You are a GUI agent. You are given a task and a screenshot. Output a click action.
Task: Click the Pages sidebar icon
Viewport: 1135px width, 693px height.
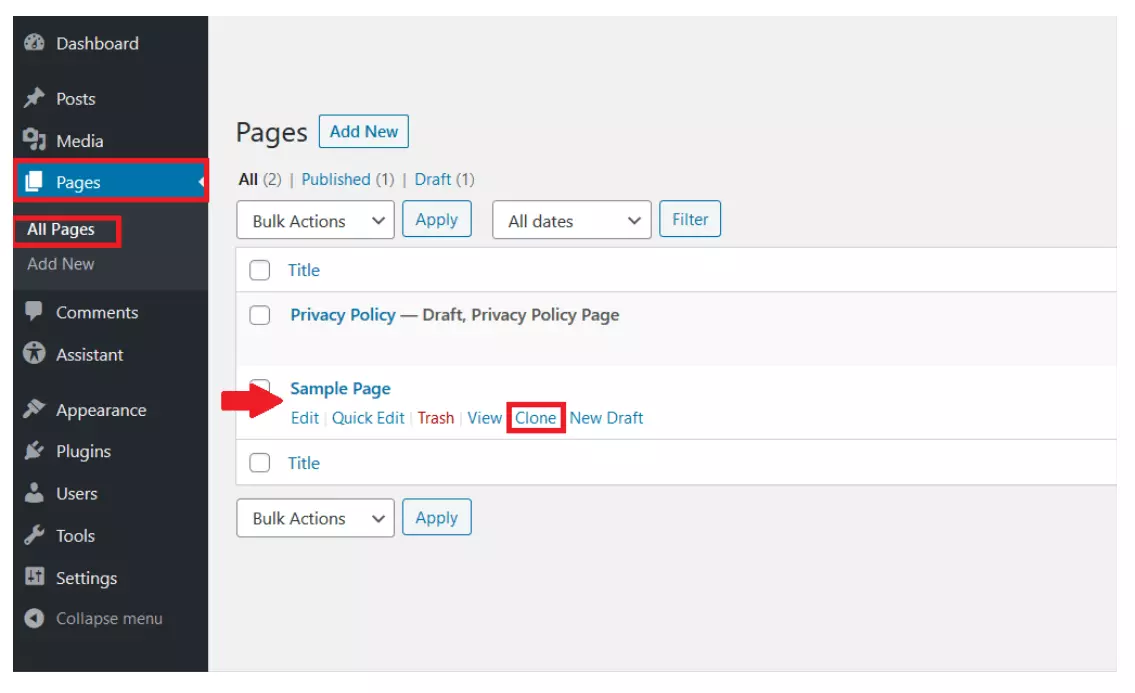[x=33, y=182]
